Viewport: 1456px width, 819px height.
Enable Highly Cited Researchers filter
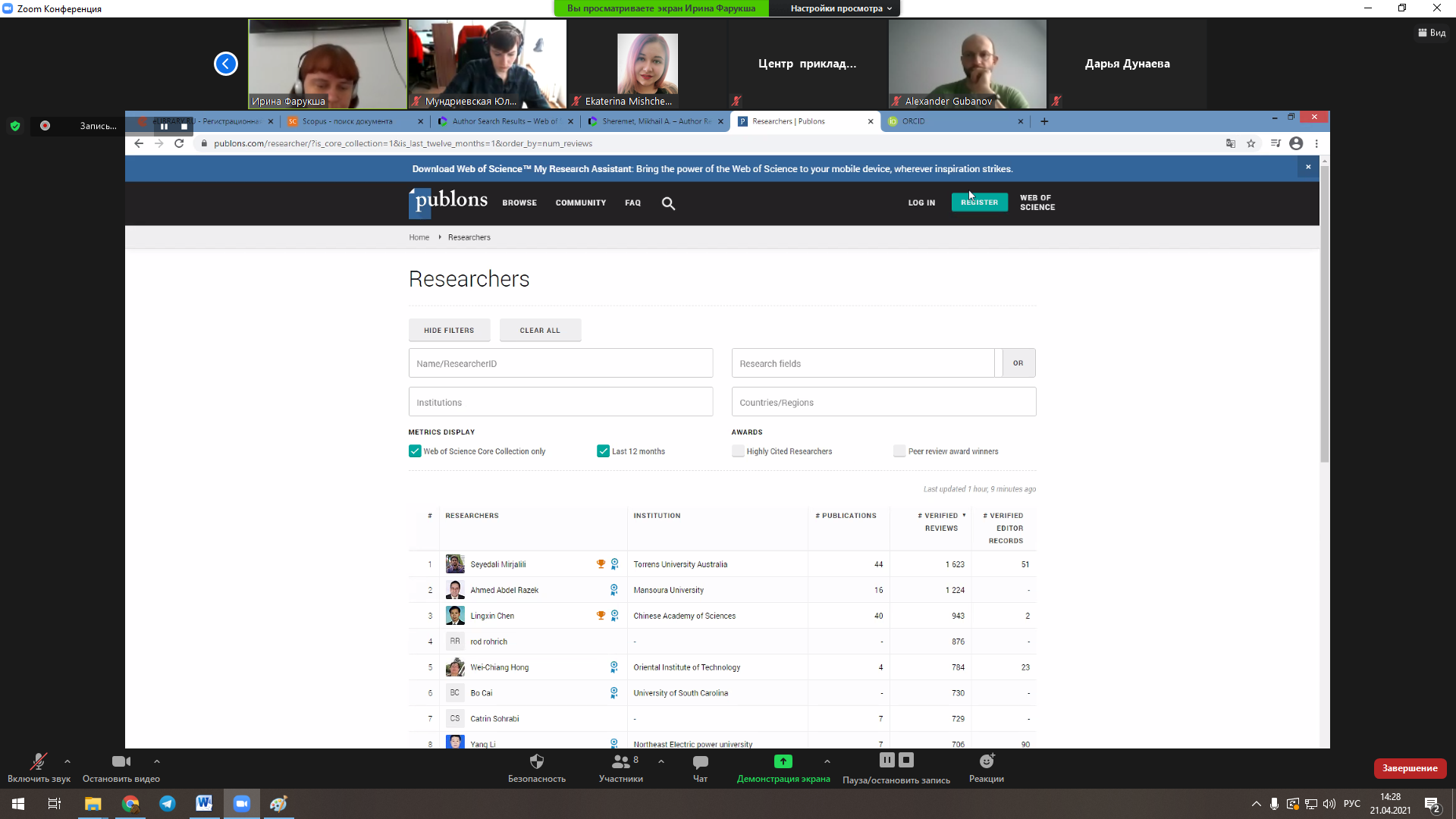(x=738, y=451)
